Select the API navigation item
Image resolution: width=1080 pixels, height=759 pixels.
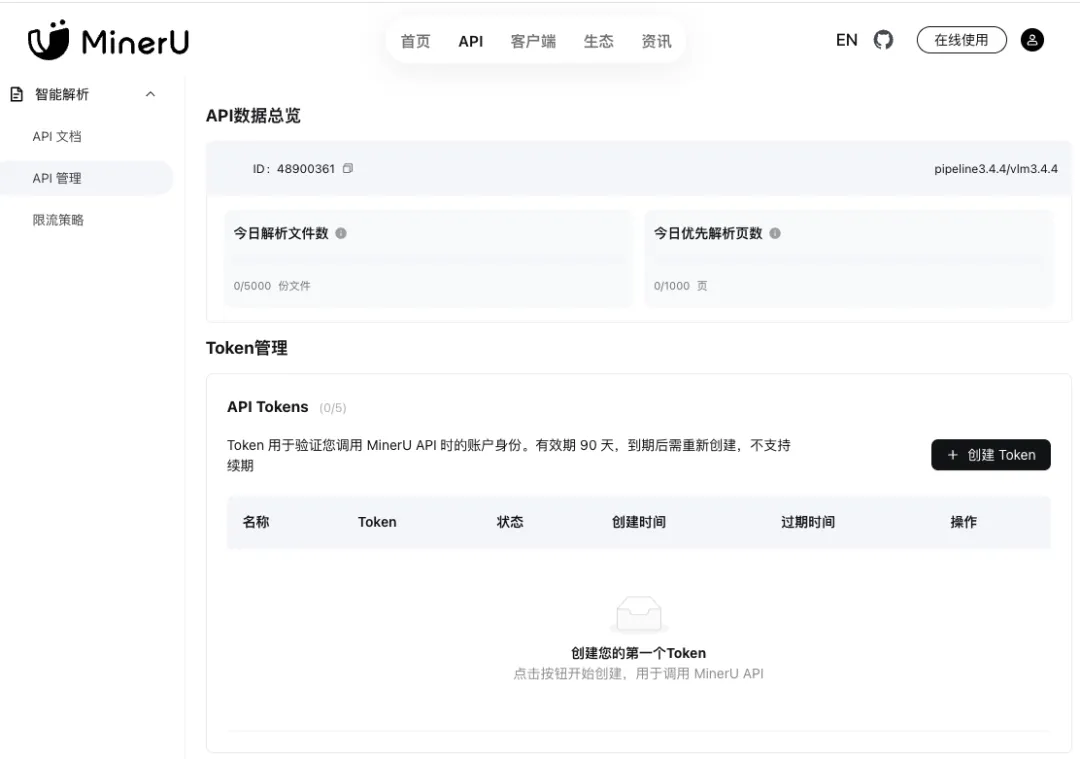[x=470, y=41]
